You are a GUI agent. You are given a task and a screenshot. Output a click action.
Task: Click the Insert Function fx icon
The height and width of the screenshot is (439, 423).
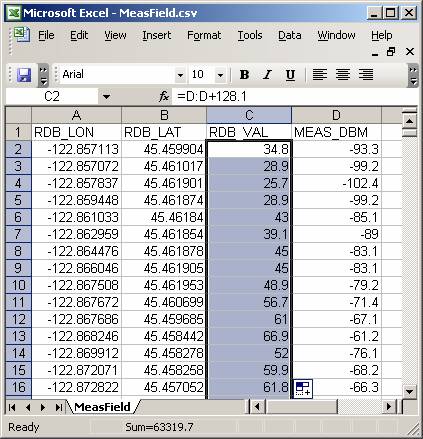point(164,97)
